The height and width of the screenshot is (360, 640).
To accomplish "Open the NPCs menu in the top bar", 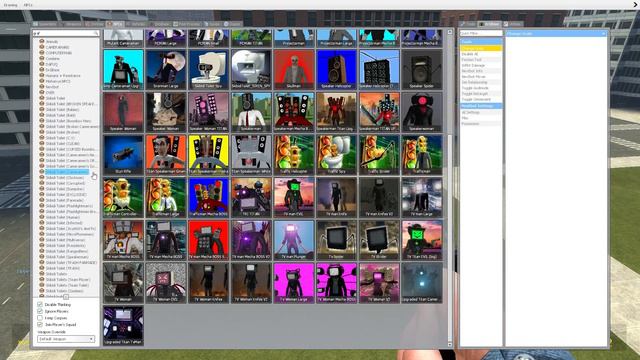I will (x=28, y=5).
